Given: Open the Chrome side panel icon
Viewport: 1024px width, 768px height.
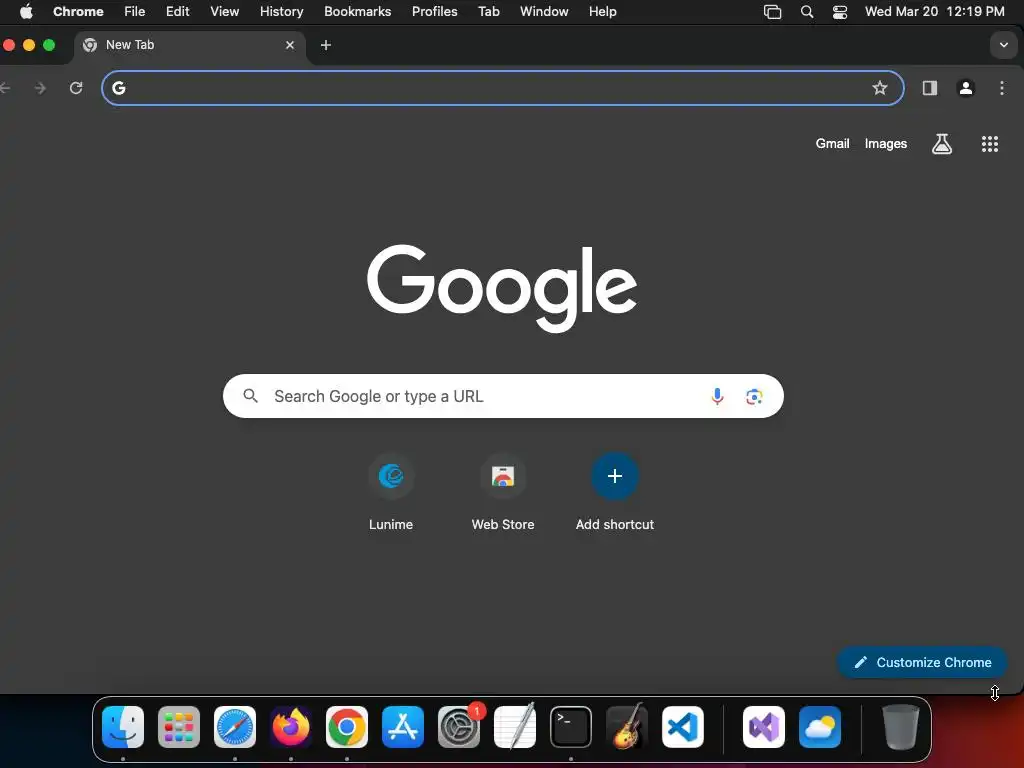Looking at the screenshot, I should 929,88.
